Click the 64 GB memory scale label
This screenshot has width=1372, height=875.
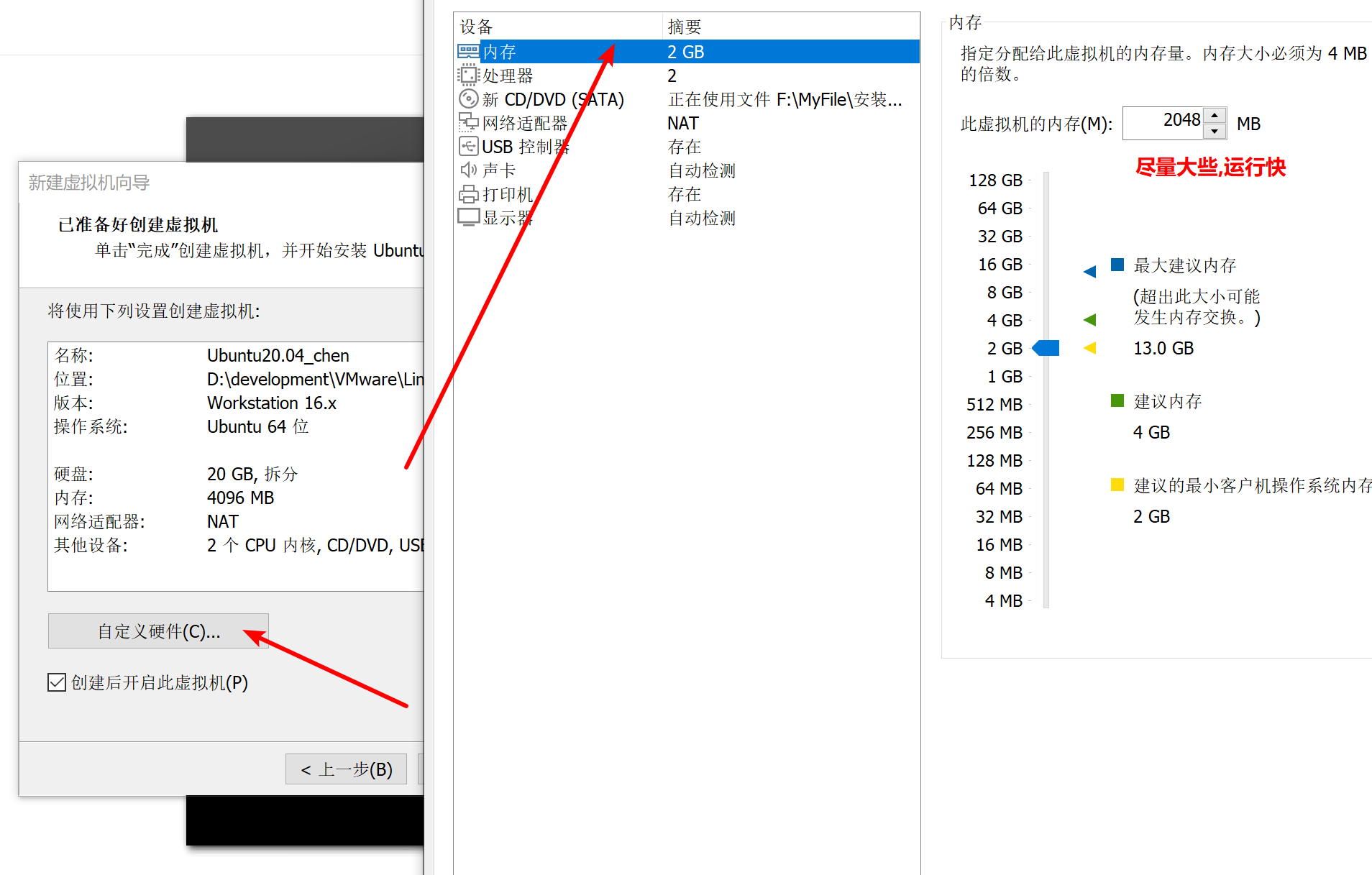tap(1000, 209)
